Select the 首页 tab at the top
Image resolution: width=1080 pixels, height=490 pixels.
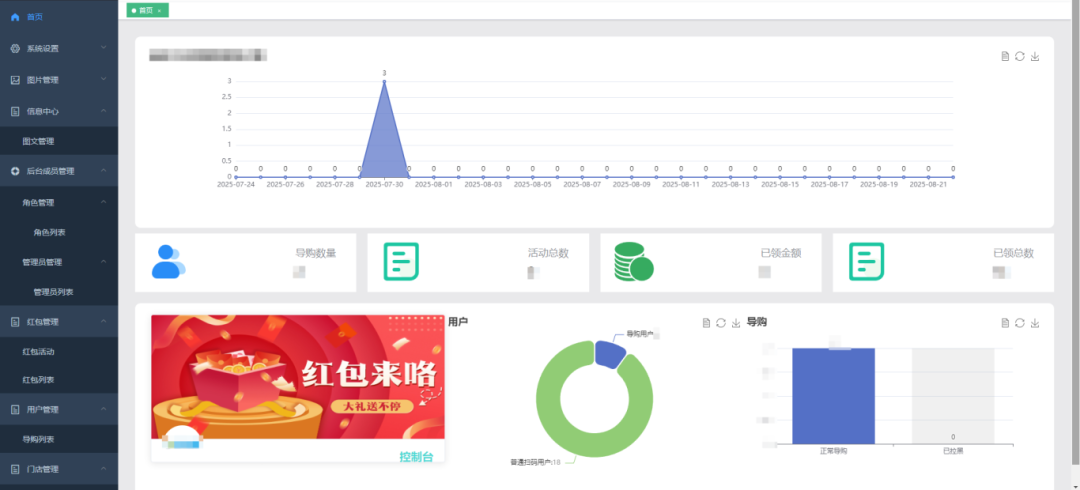tap(145, 10)
